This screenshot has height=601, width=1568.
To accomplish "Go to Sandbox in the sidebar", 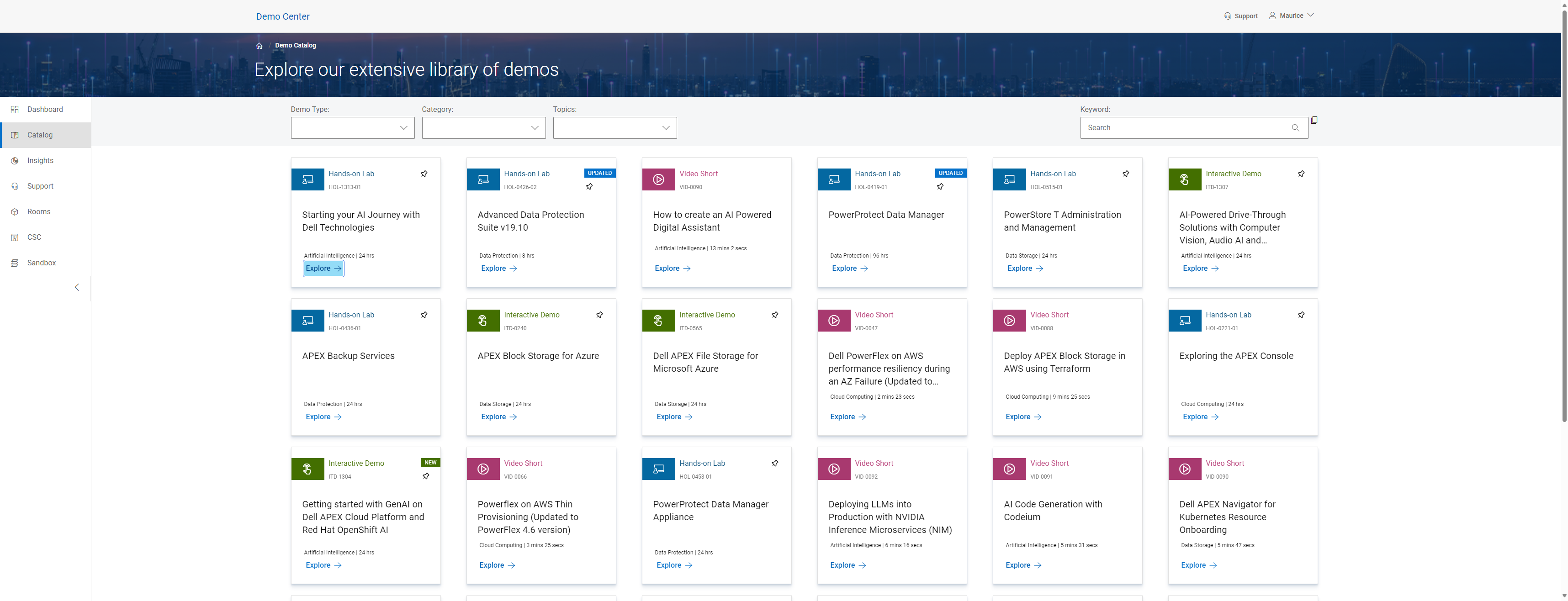I will pyautogui.click(x=42, y=263).
